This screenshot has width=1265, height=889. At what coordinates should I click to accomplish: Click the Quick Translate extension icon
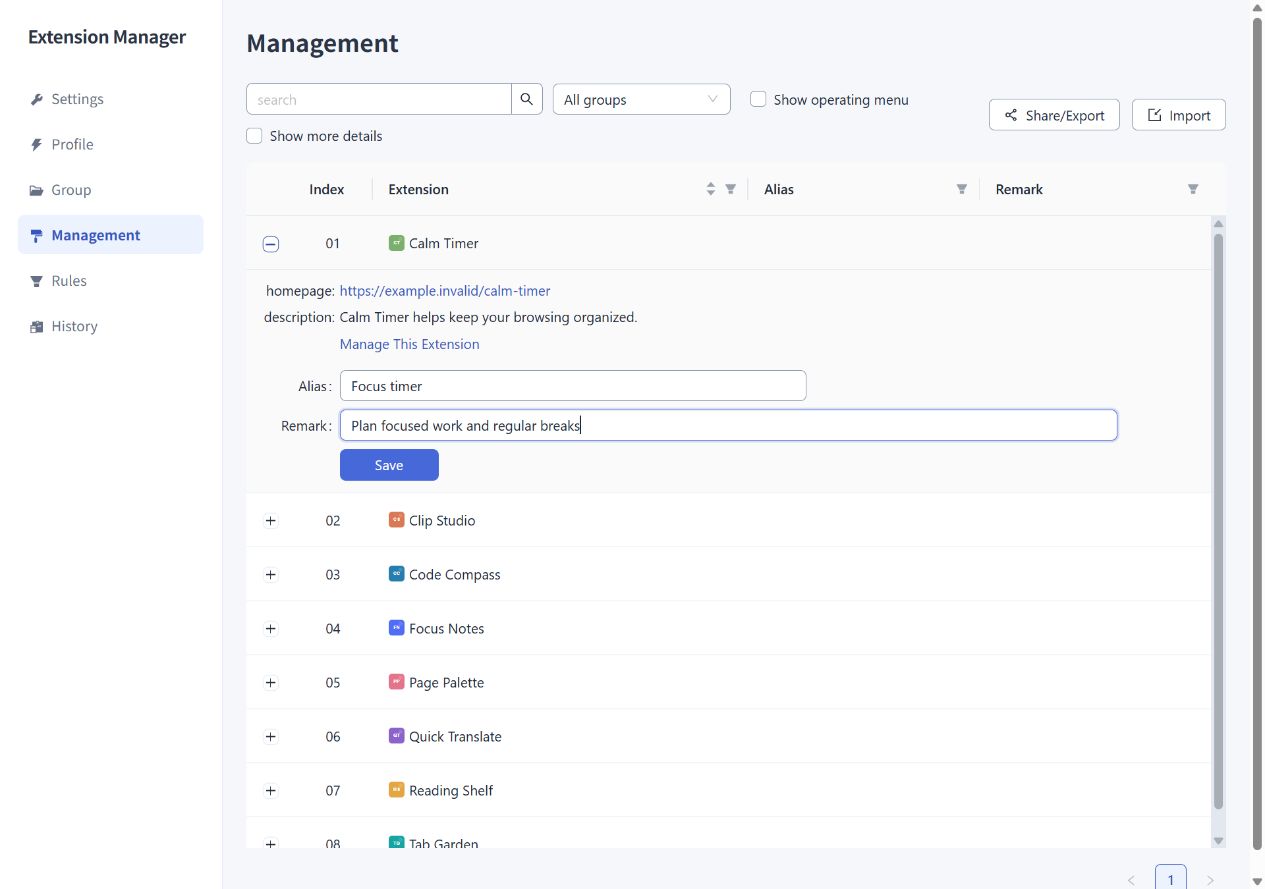pyautogui.click(x=396, y=736)
